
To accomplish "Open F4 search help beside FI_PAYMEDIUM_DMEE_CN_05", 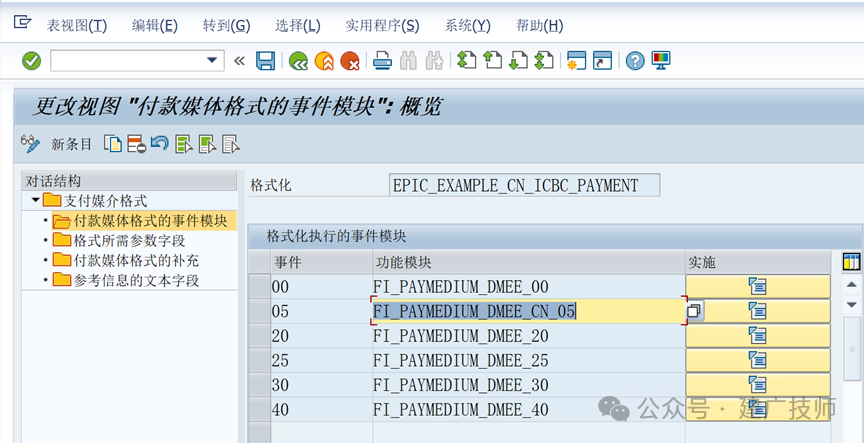I will click(x=695, y=310).
